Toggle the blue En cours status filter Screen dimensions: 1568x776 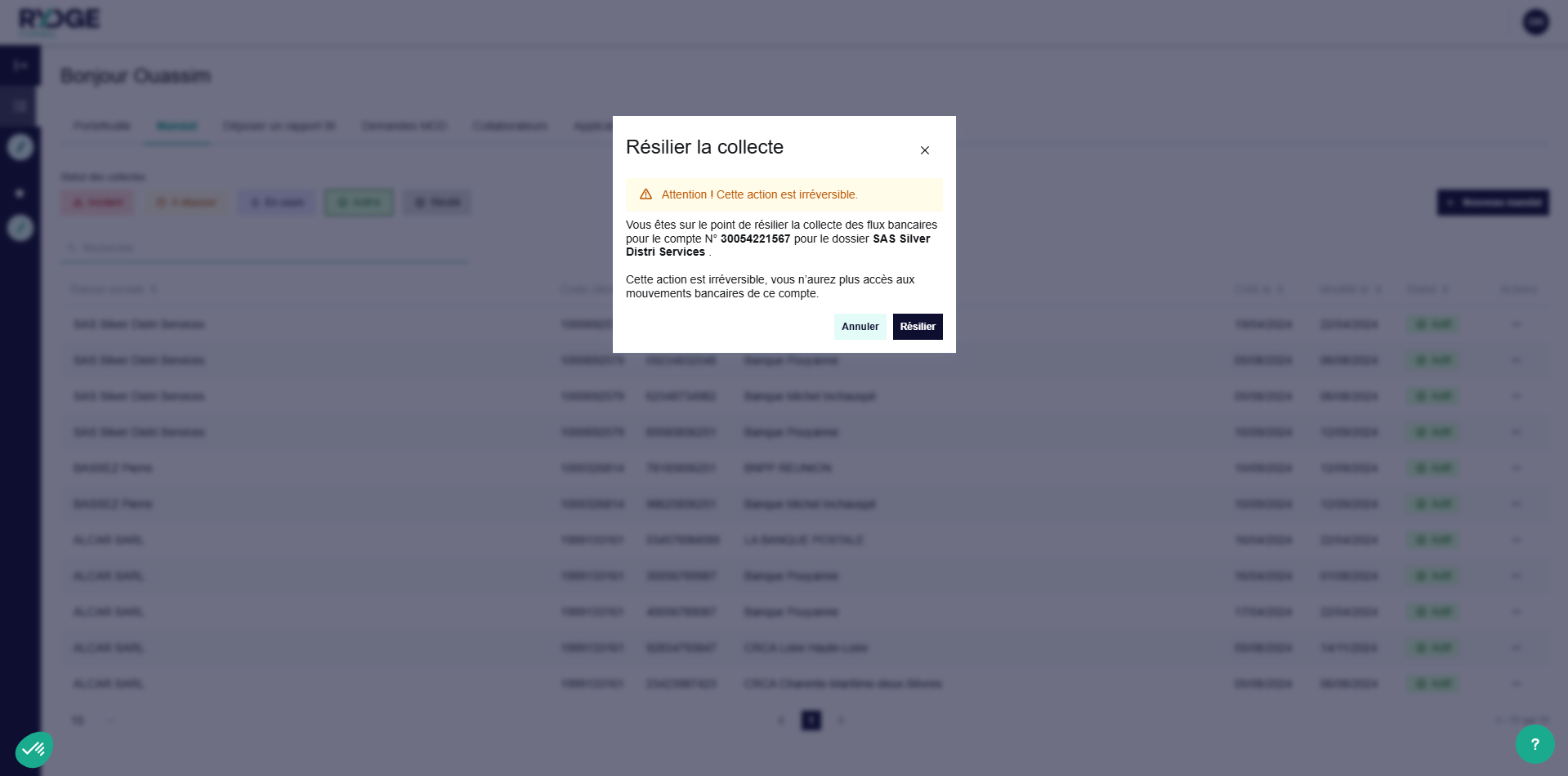277,203
